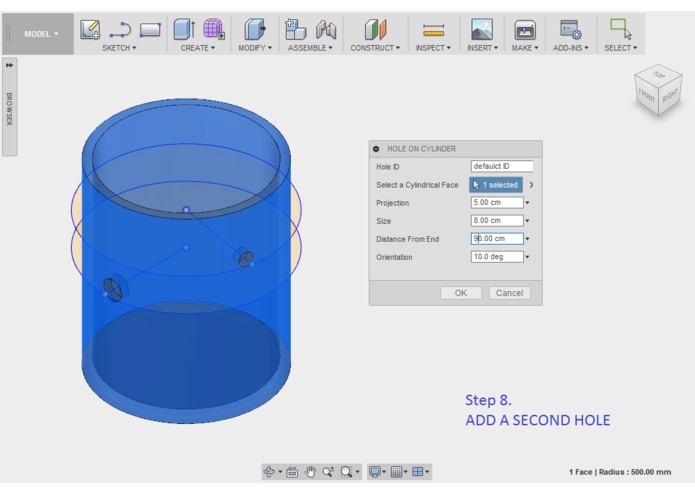
Task: Click the Select tool icon
Action: pos(621,29)
